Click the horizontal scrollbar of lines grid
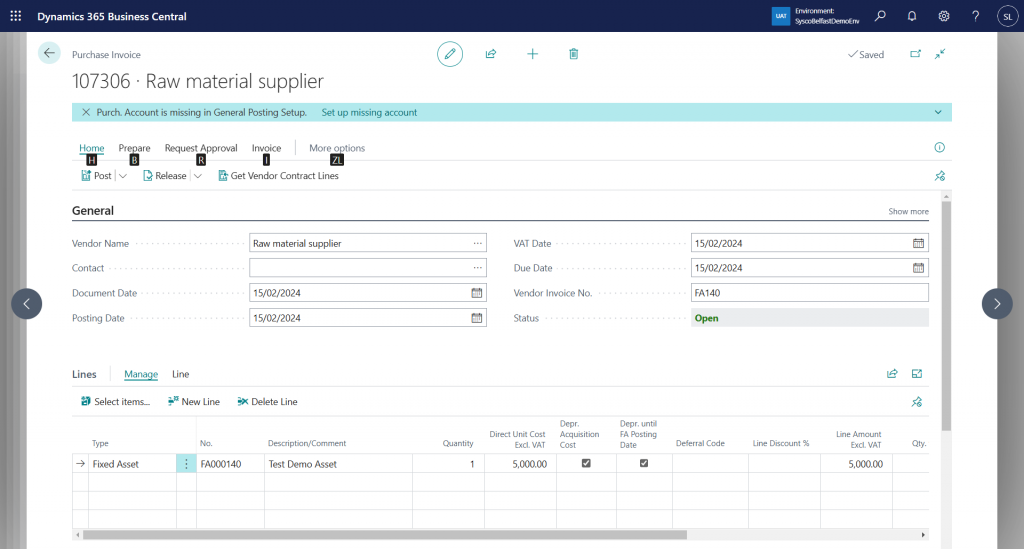 pyautogui.click(x=400, y=535)
